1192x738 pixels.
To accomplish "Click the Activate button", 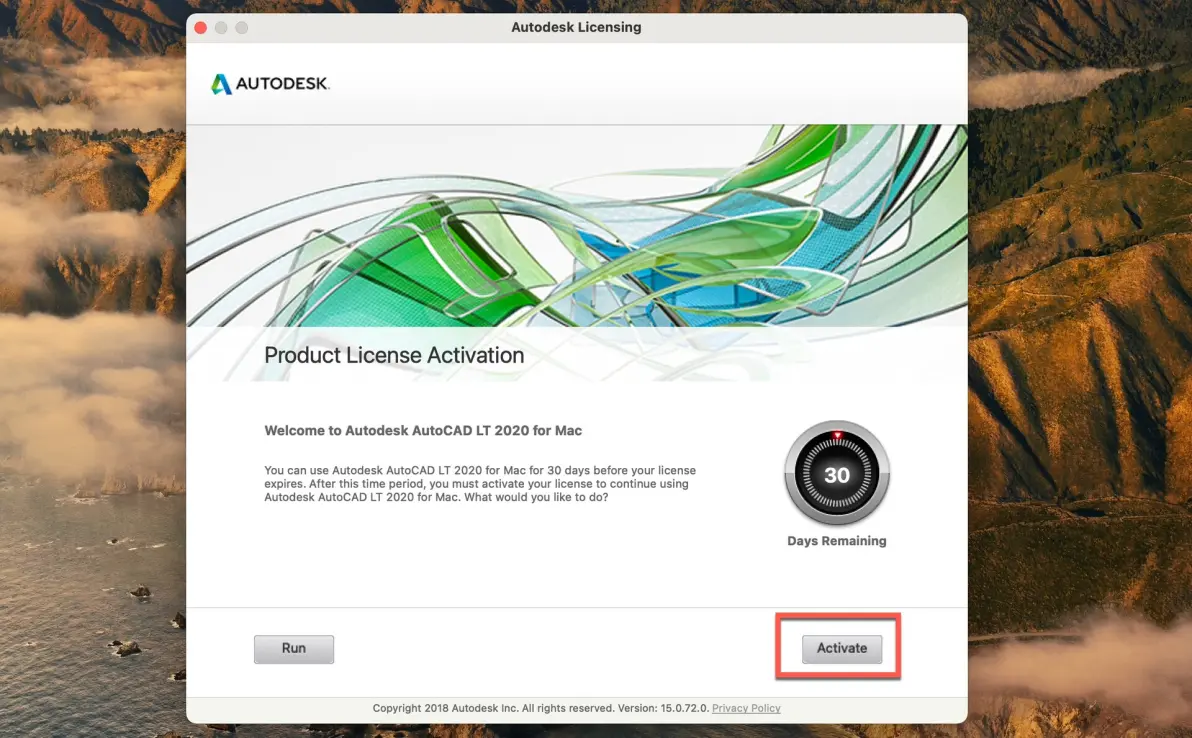I will click(x=842, y=648).
